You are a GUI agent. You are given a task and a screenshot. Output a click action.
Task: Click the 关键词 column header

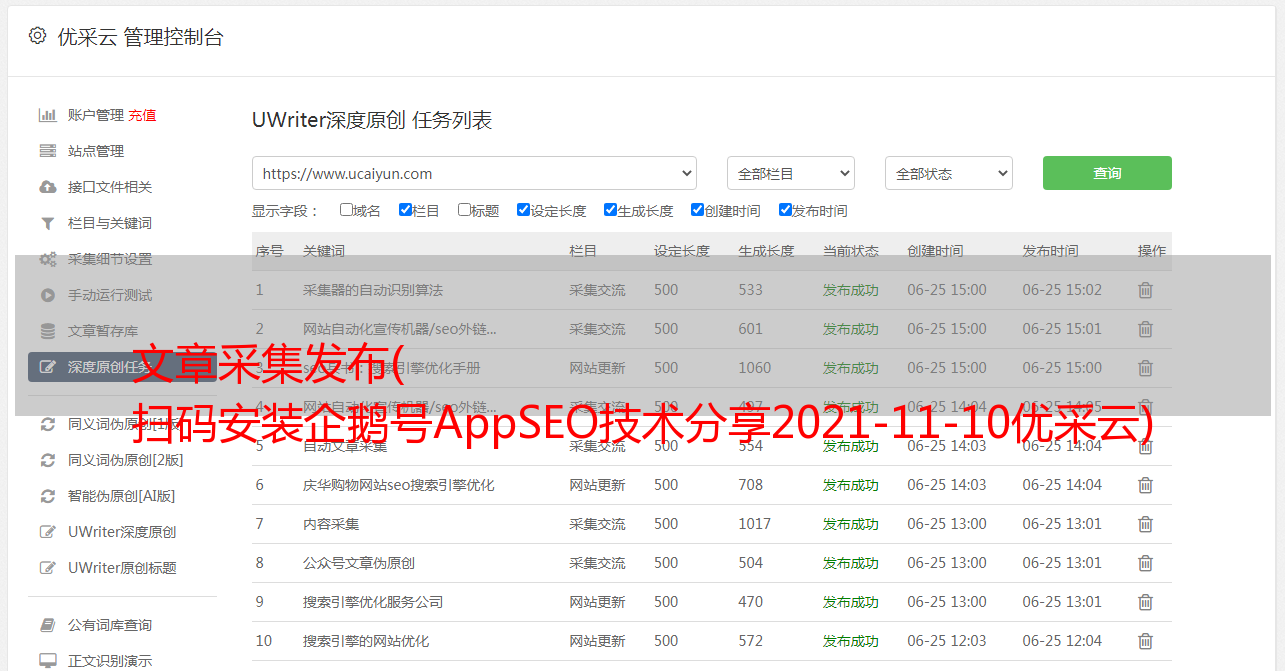coord(324,251)
